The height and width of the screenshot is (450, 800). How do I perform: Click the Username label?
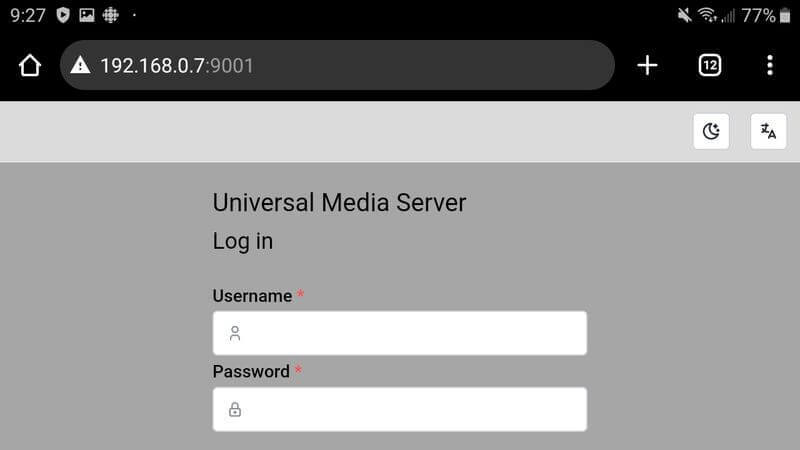pyautogui.click(x=252, y=296)
